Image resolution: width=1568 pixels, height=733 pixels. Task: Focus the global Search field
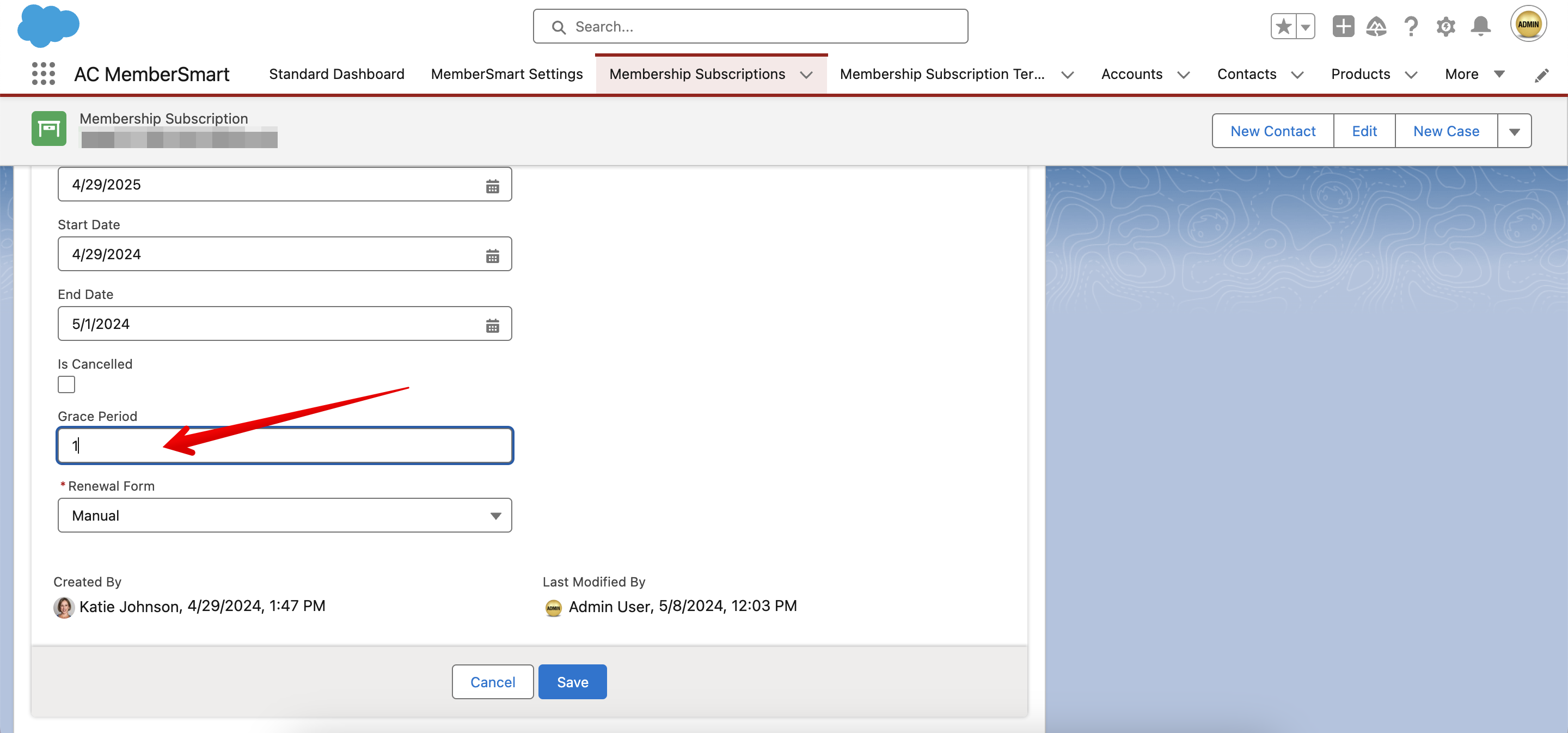pyautogui.click(x=751, y=26)
